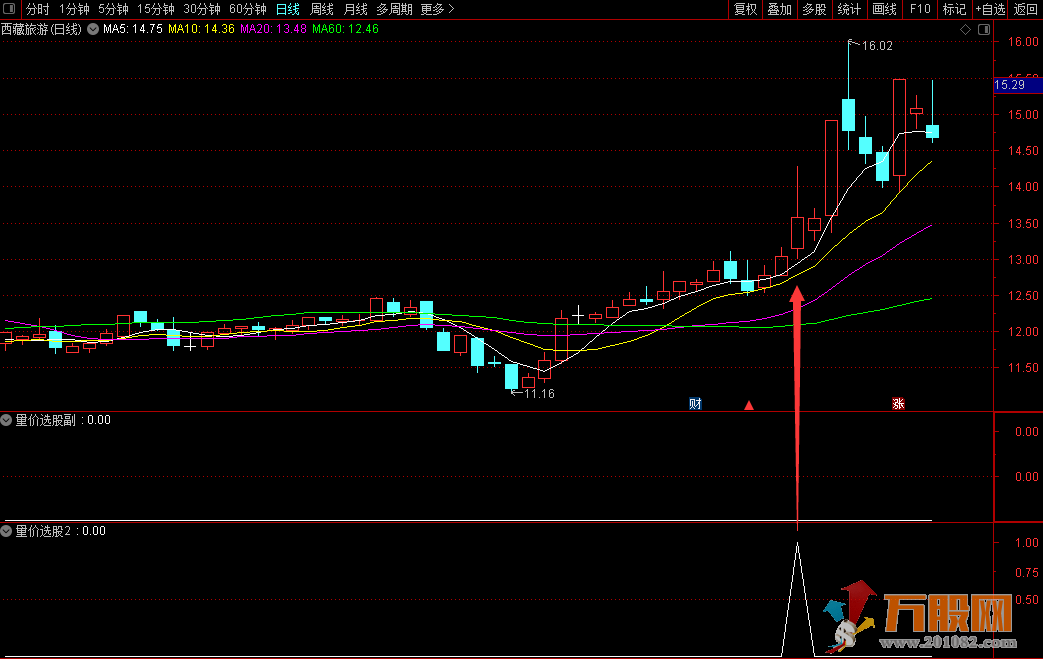
Task: Click the 西藏旅游(日线) stock title
Action: coord(41,29)
